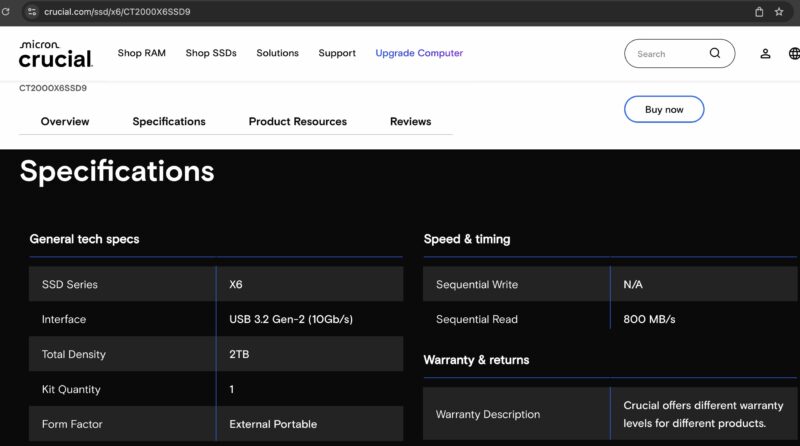Switch to the Overview tab
The height and width of the screenshot is (446, 800).
65,122
